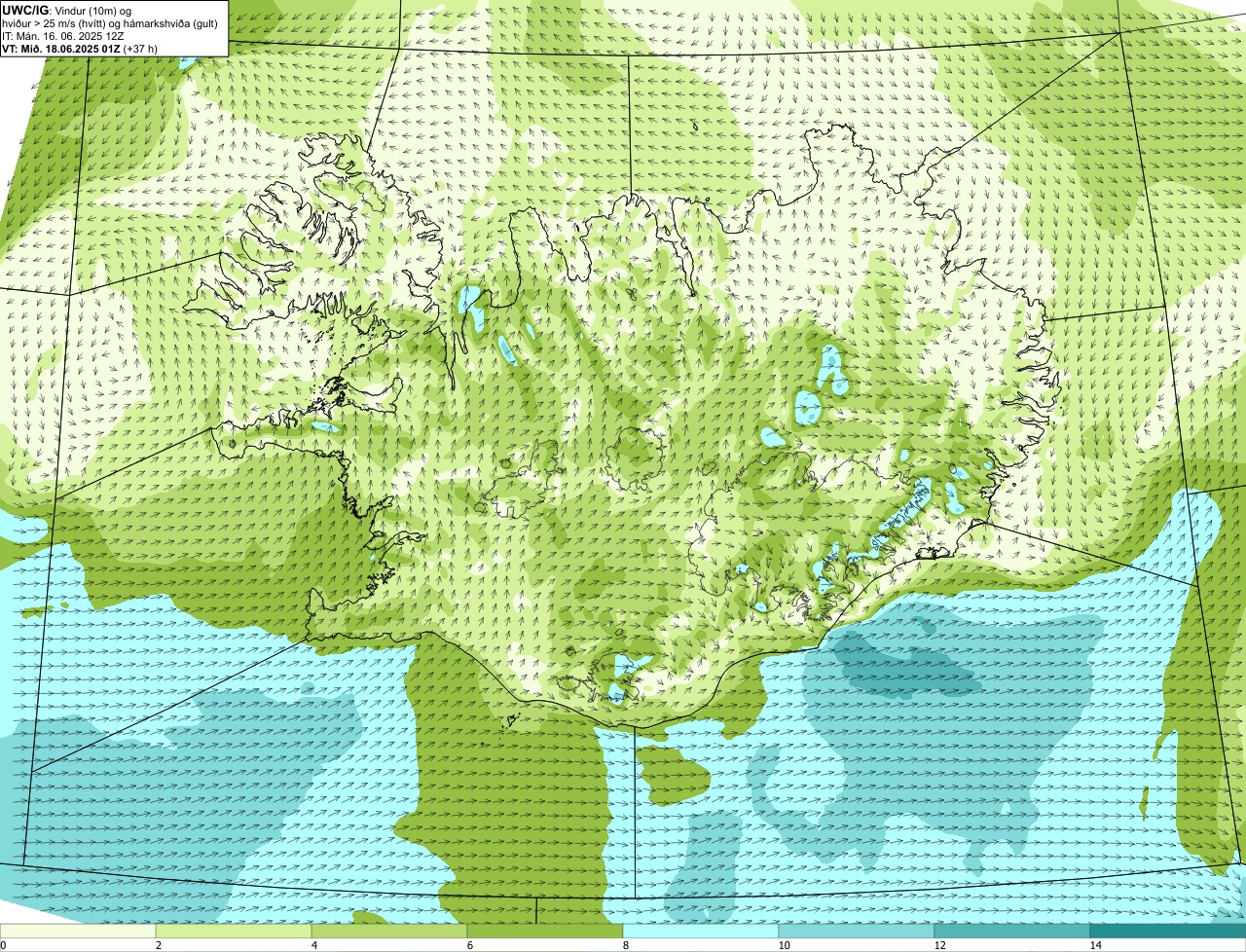The image size is (1246, 952).
Task: Click the legend scale label '6'
Action: (x=469, y=945)
